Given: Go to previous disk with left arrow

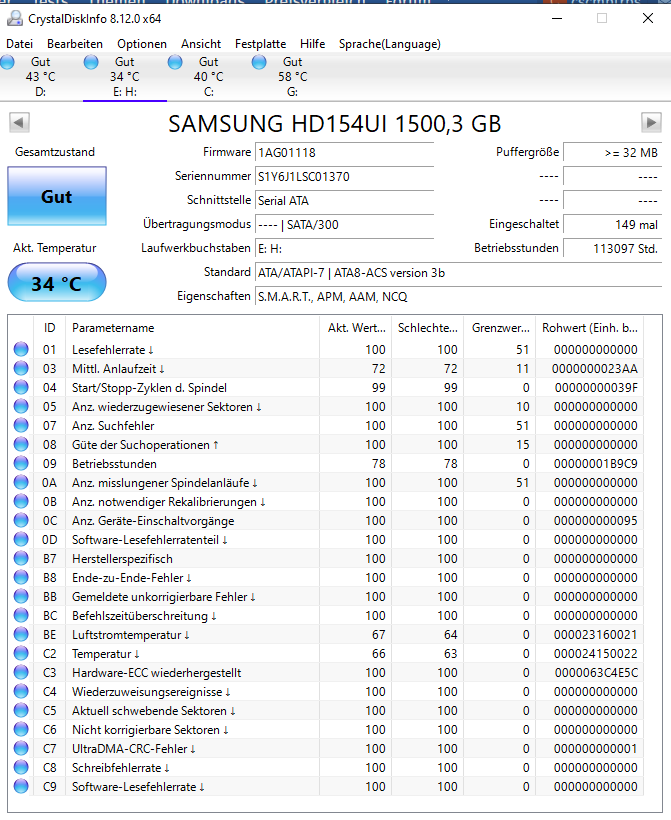Looking at the screenshot, I should [19, 123].
